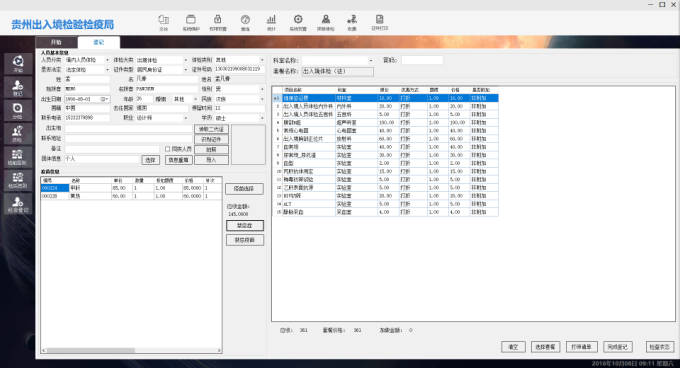Expand the 证件类型 dropdown

point(186,69)
